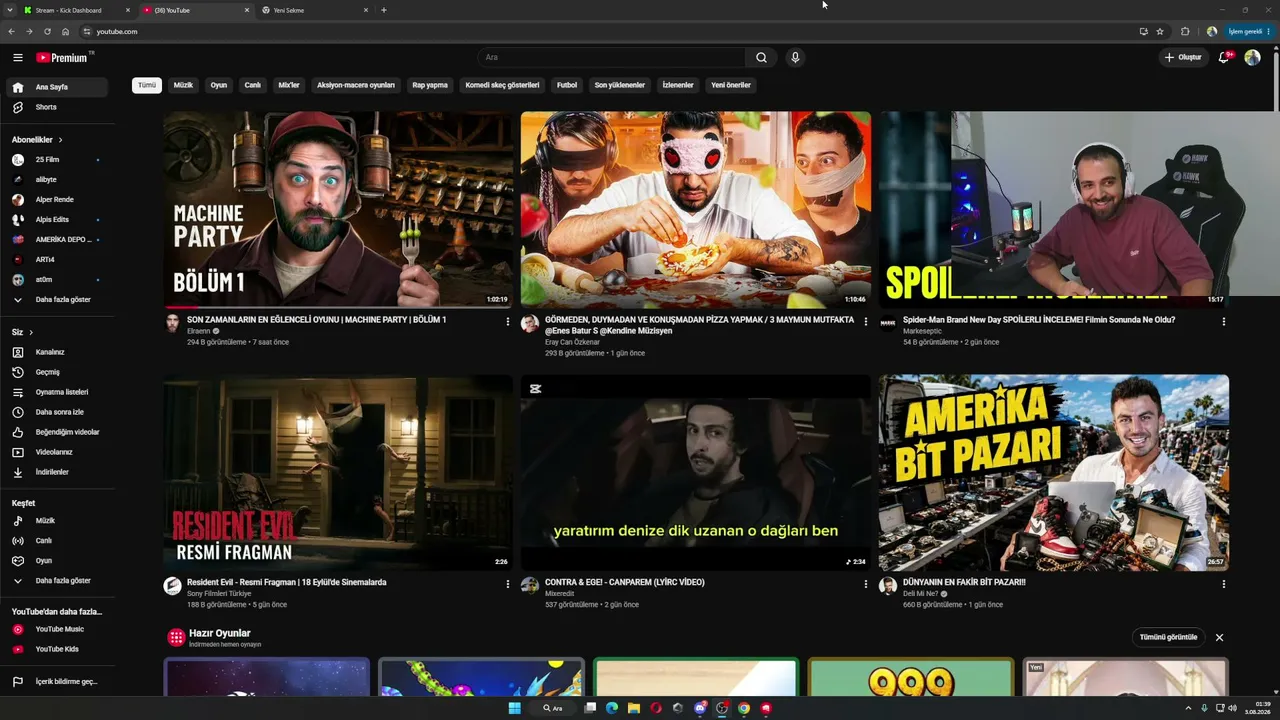Select the Son yüklenenler filter chip
This screenshot has height=720, width=1280.
coord(620,85)
